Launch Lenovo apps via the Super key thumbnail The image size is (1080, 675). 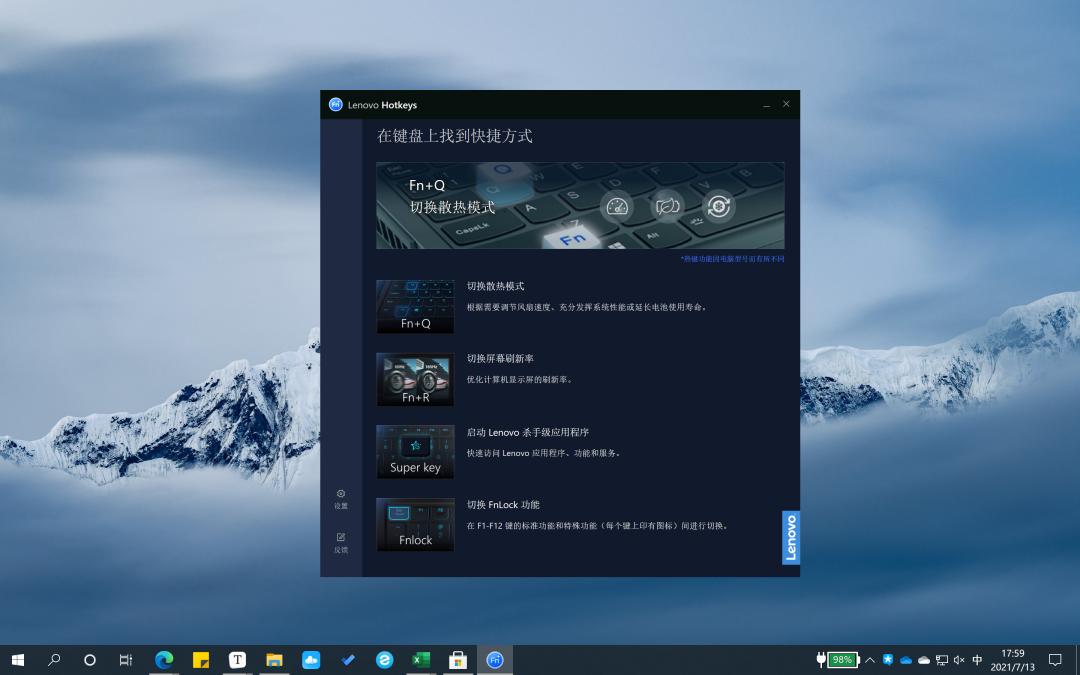pyautogui.click(x=415, y=451)
